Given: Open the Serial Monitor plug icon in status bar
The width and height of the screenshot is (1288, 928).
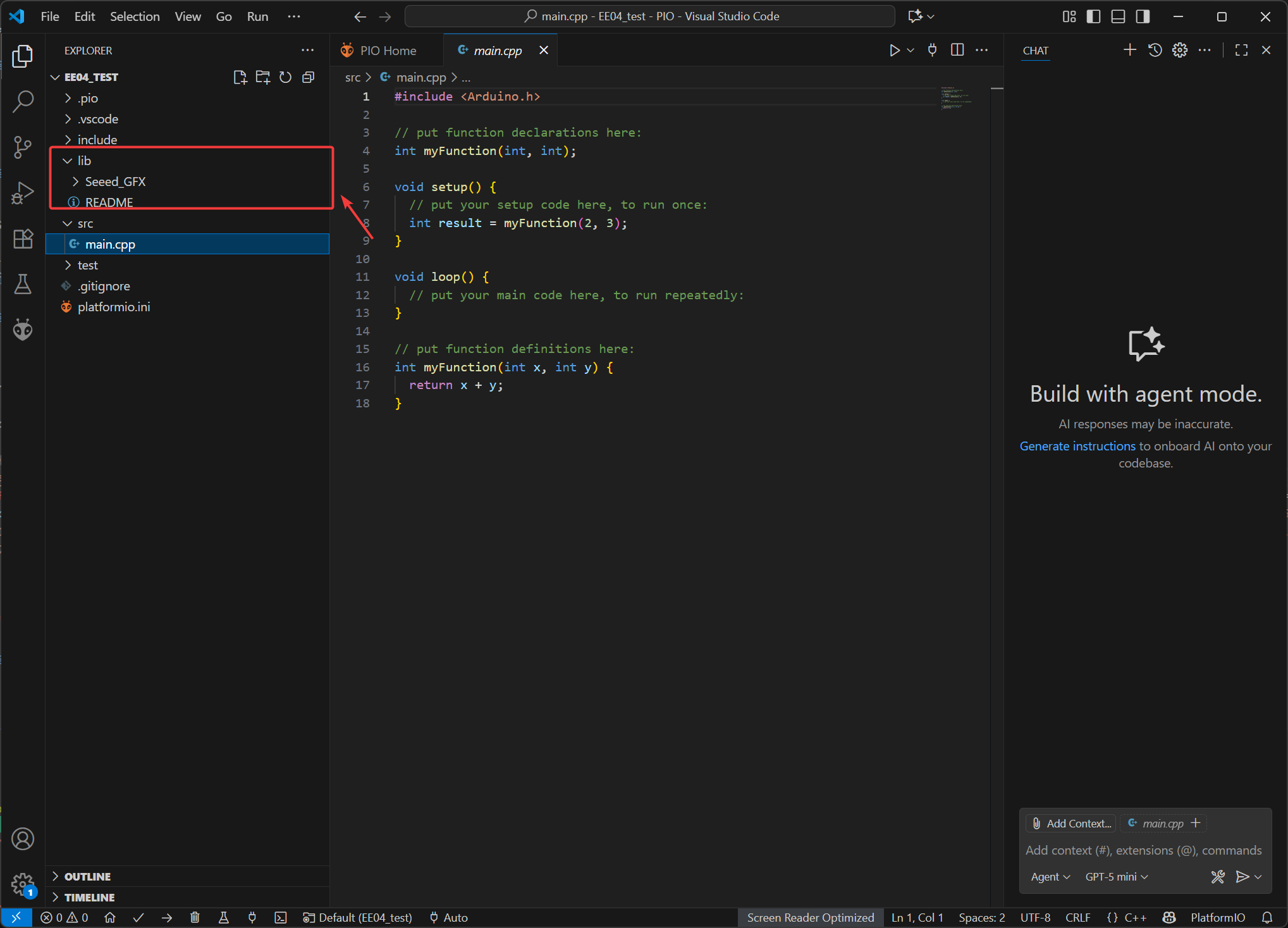Looking at the screenshot, I should click(252, 917).
